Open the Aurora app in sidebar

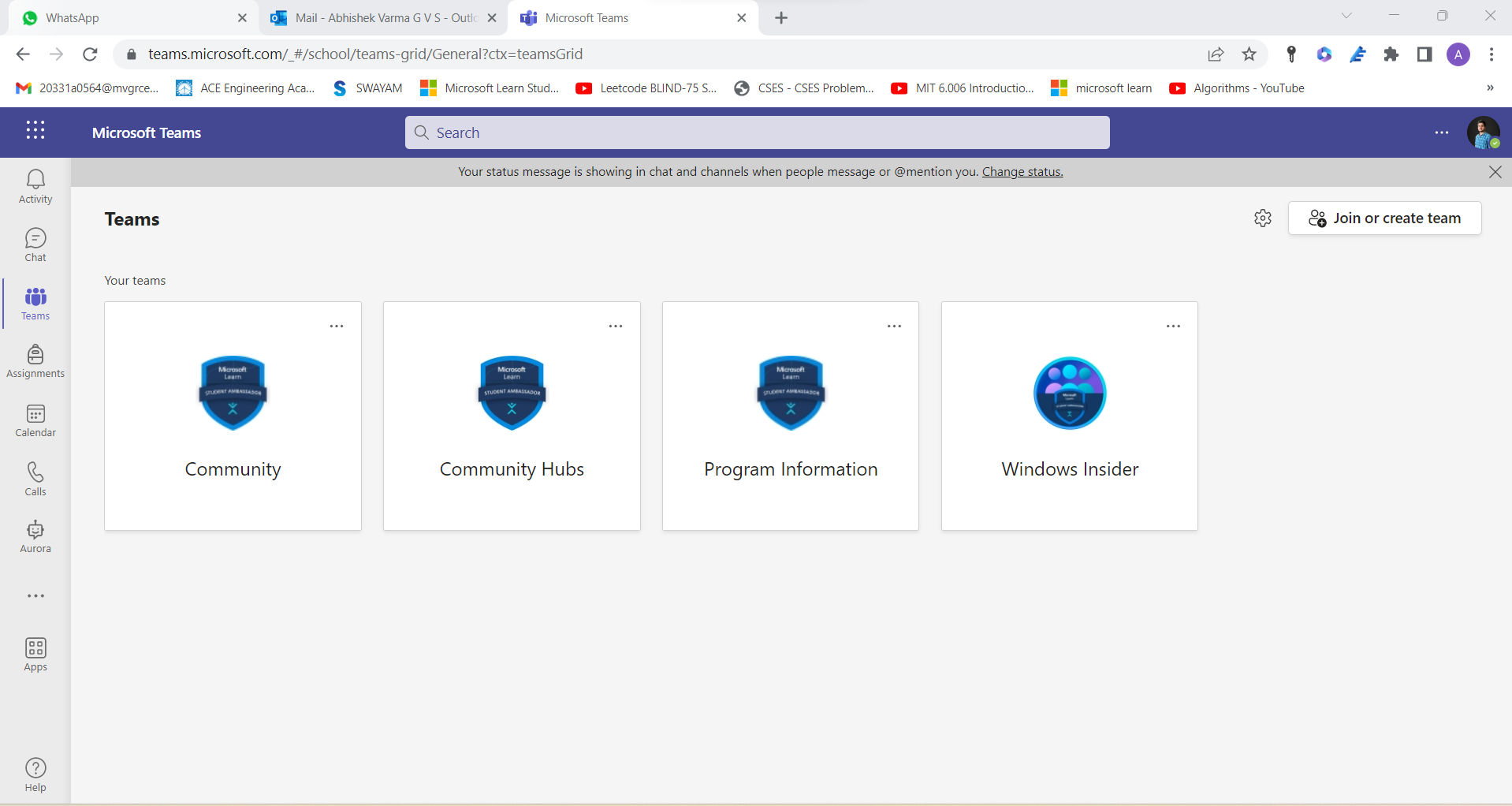point(35,536)
